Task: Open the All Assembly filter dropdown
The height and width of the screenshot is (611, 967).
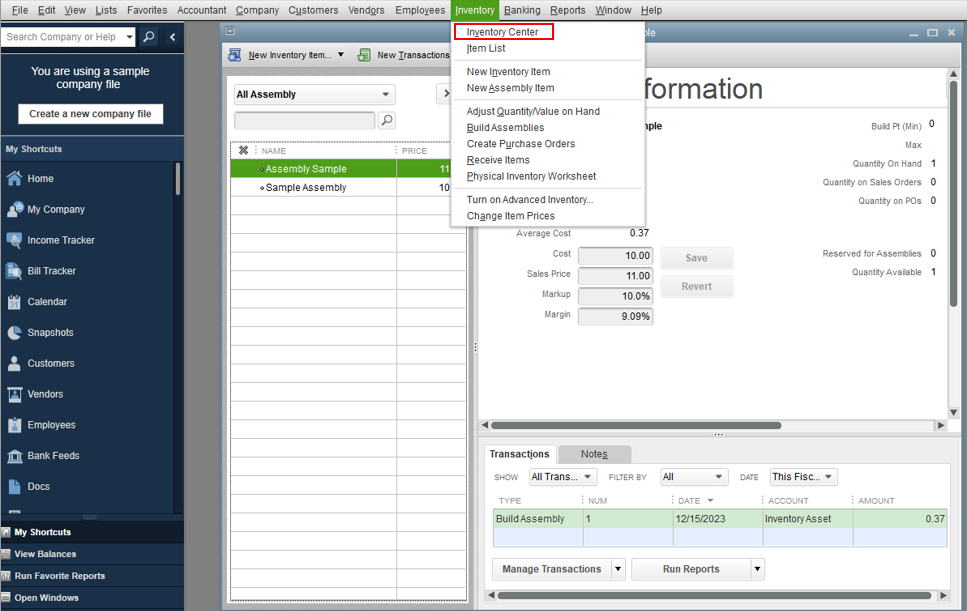Action: (x=315, y=94)
